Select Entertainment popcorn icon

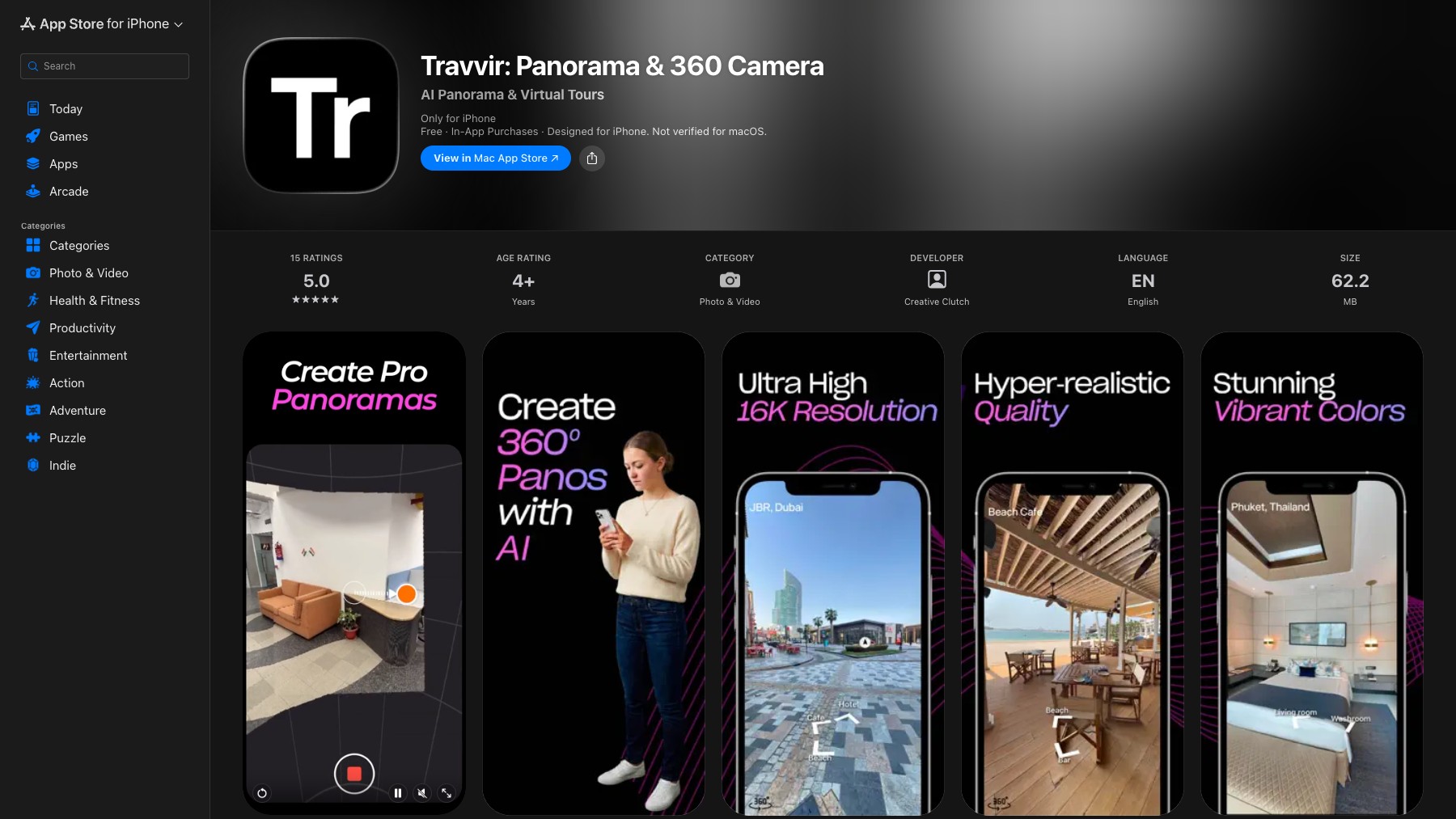(33, 355)
